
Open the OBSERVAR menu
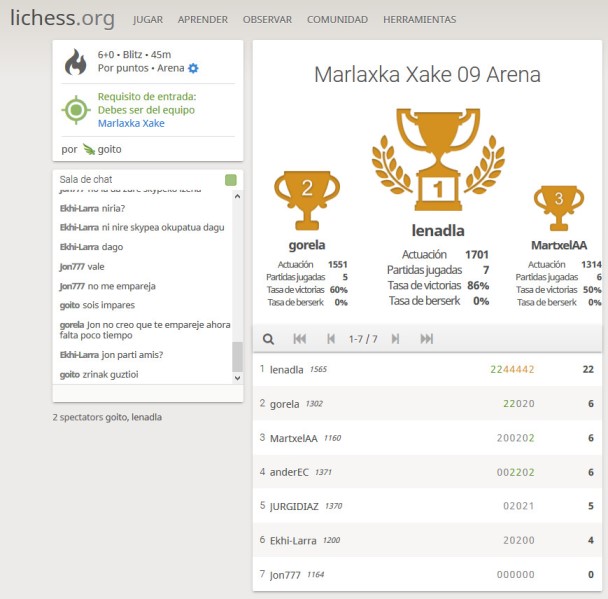tap(267, 19)
